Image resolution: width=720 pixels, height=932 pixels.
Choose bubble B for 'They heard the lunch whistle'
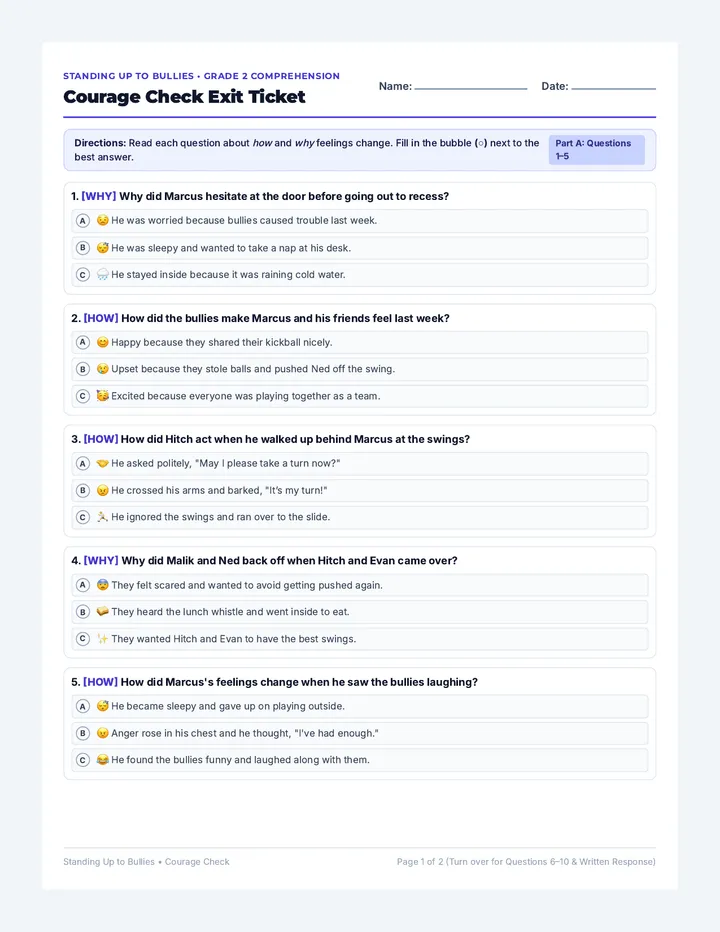pos(83,612)
